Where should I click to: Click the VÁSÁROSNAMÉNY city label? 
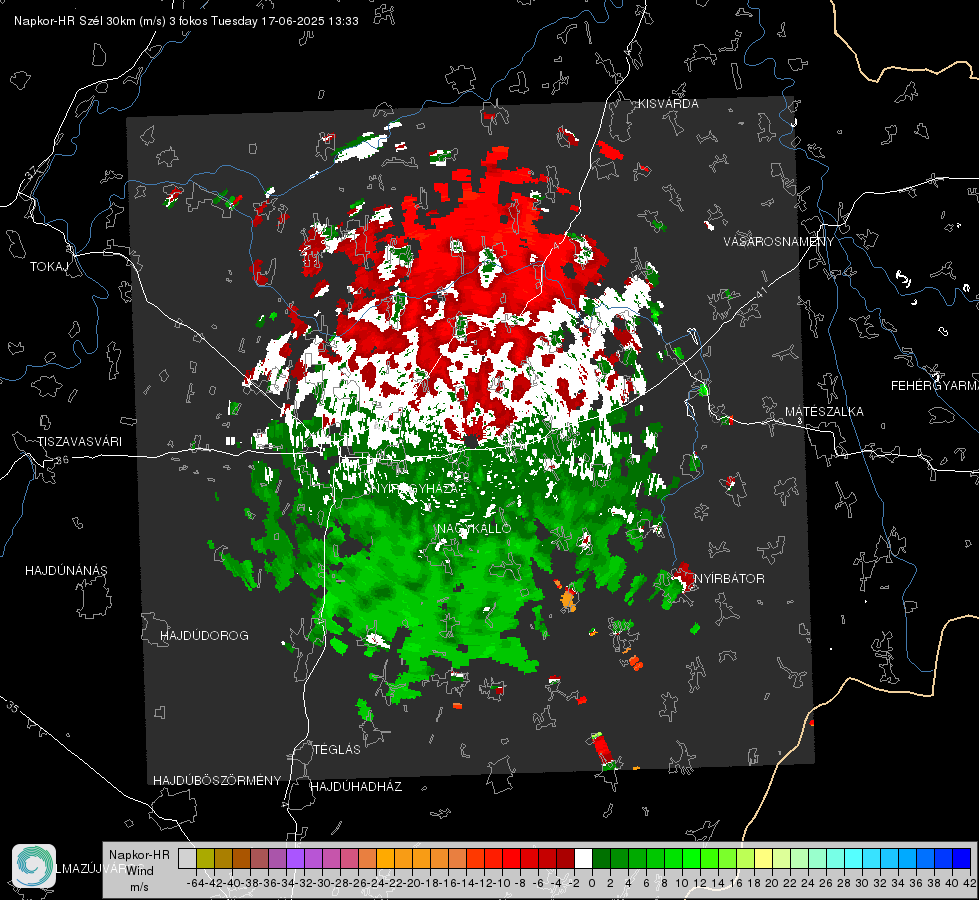779,242
